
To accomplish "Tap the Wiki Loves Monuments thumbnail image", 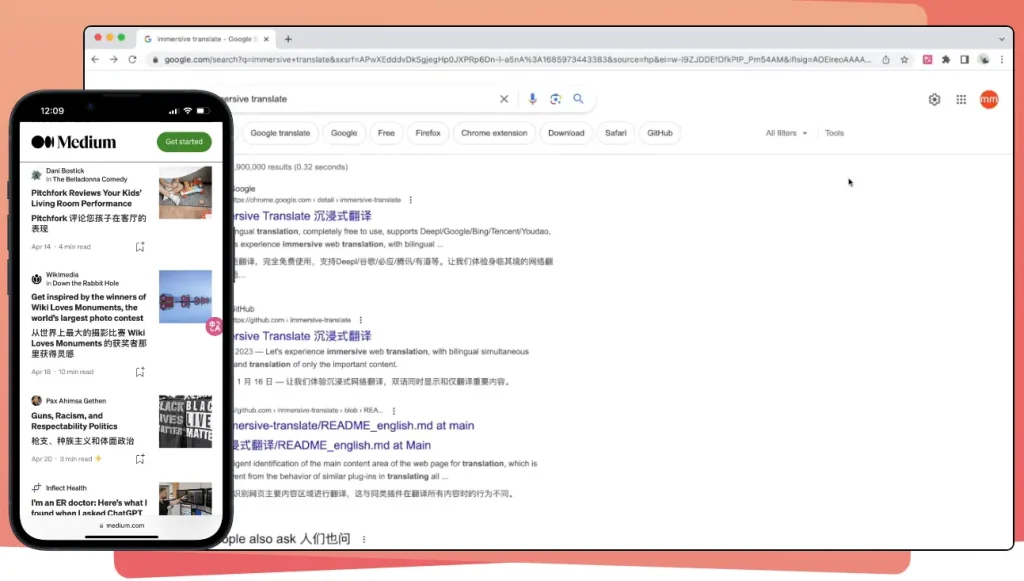I will point(185,296).
